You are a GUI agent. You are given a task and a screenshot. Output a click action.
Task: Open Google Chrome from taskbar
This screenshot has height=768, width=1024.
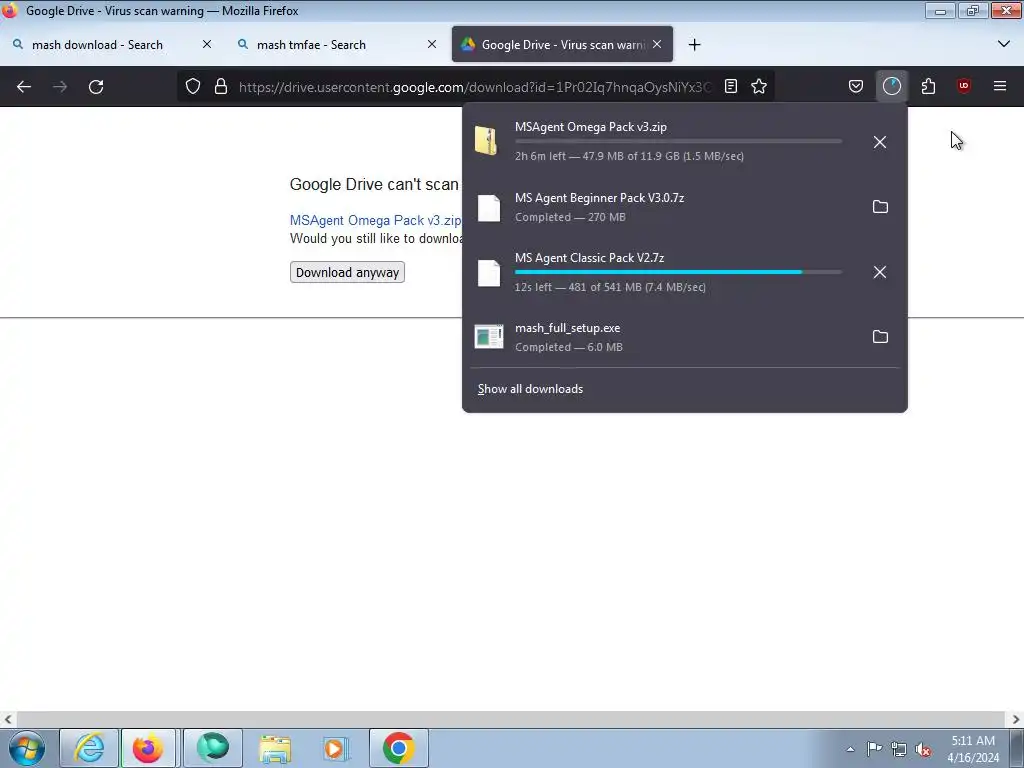coord(399,748)
